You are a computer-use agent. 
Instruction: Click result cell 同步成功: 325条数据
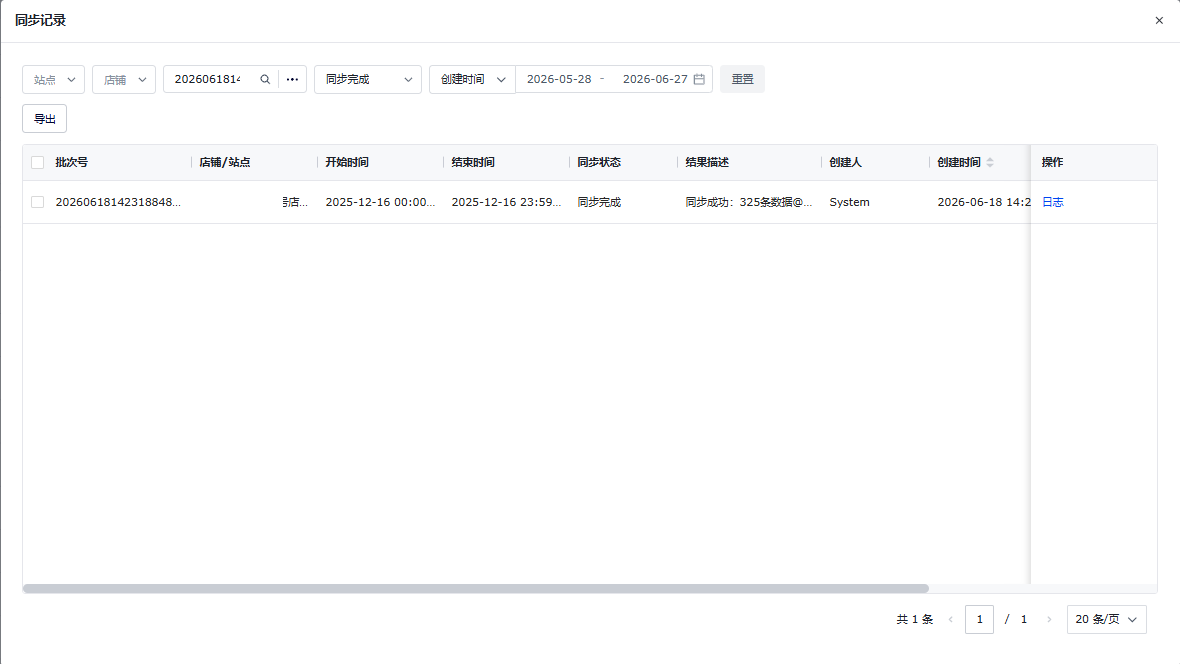coord(749,203)
